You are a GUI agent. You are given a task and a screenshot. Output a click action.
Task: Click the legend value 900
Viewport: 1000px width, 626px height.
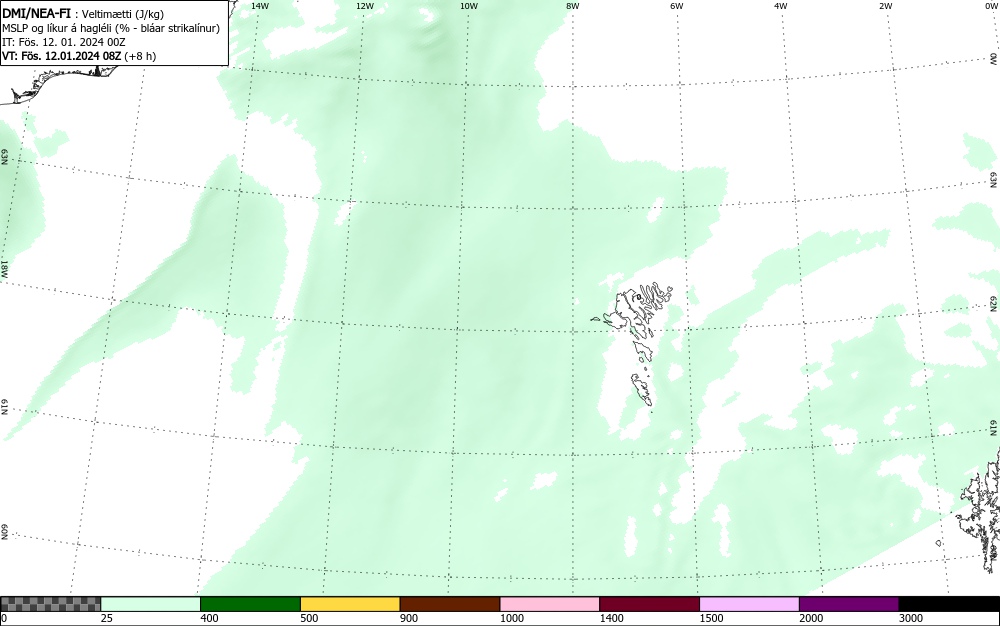pyautogui.click(x=409, y=618)
